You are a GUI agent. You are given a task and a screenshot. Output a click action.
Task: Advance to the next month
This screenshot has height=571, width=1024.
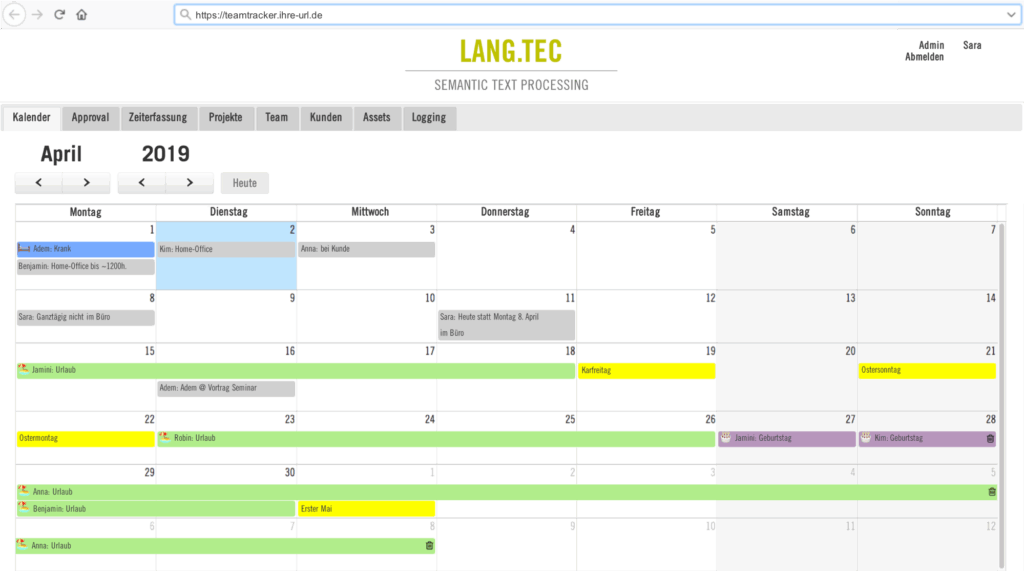pos(87,182)
